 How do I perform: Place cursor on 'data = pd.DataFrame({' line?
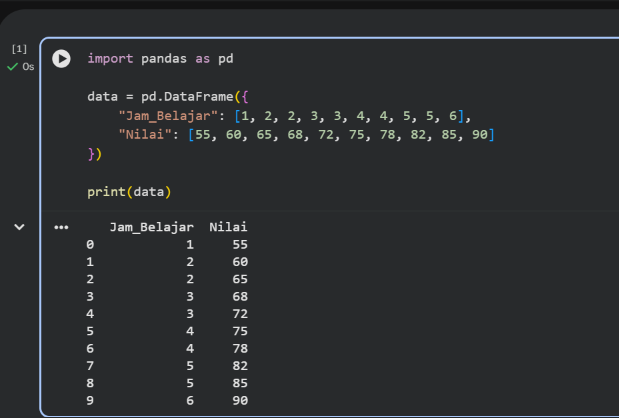pos(168,97)
